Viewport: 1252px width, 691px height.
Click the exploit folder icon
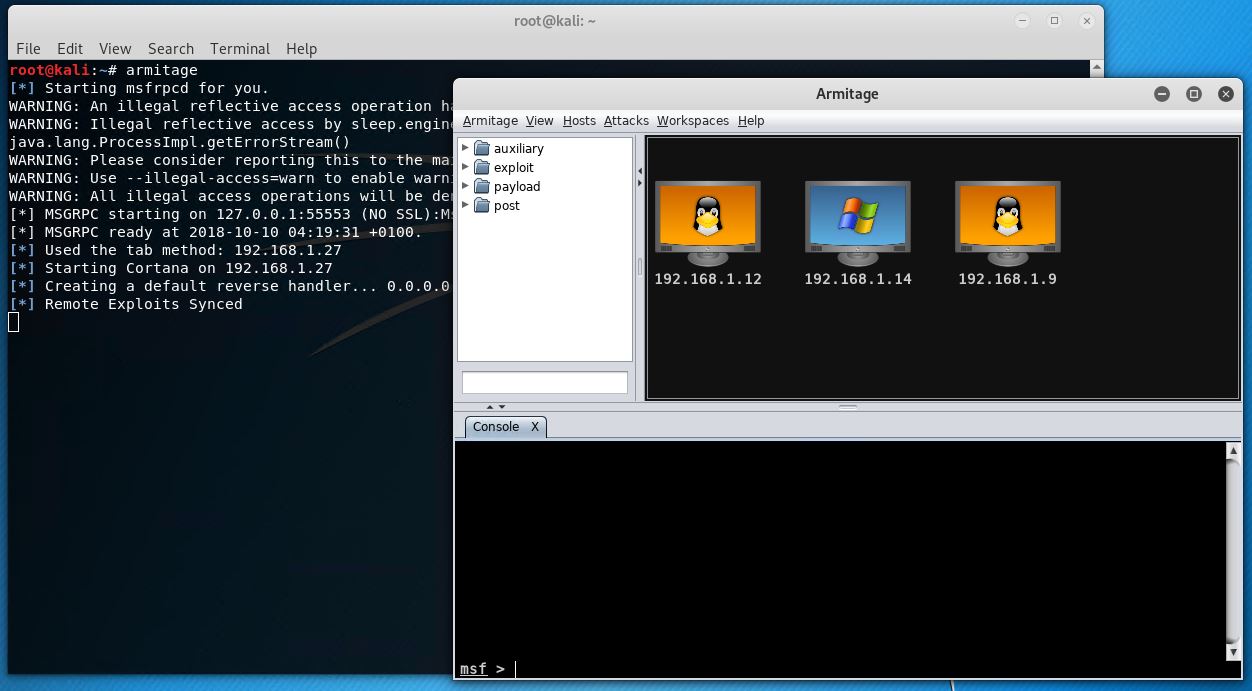(481, 167)
